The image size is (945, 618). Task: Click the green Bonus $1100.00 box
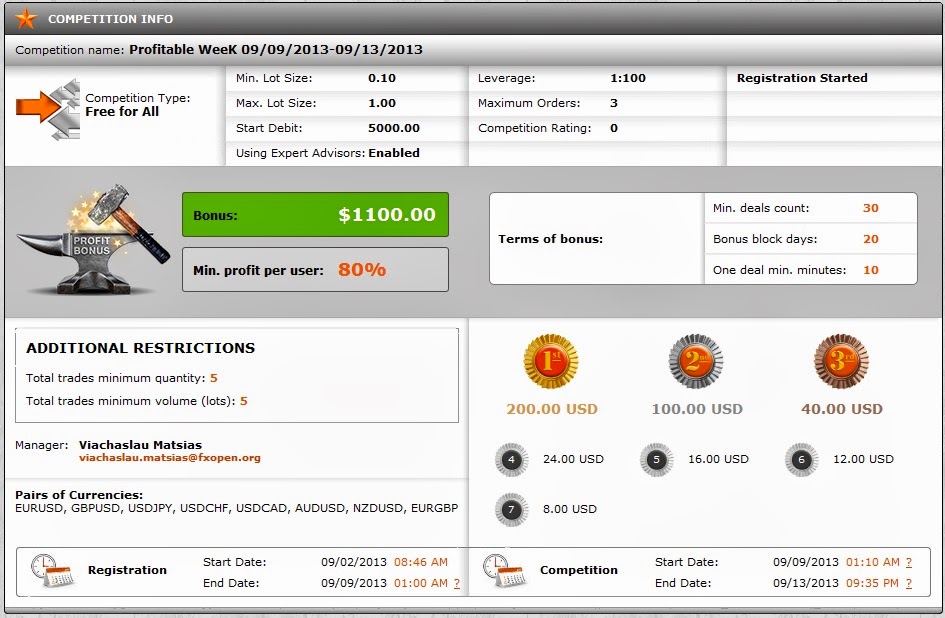click(x=315, y=215)
